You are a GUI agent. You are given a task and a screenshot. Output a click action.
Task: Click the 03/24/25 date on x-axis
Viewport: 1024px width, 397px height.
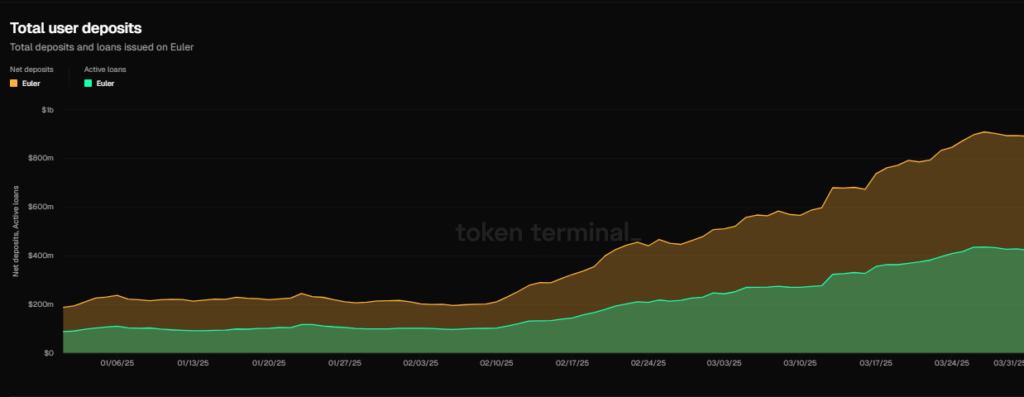[952, 362]
